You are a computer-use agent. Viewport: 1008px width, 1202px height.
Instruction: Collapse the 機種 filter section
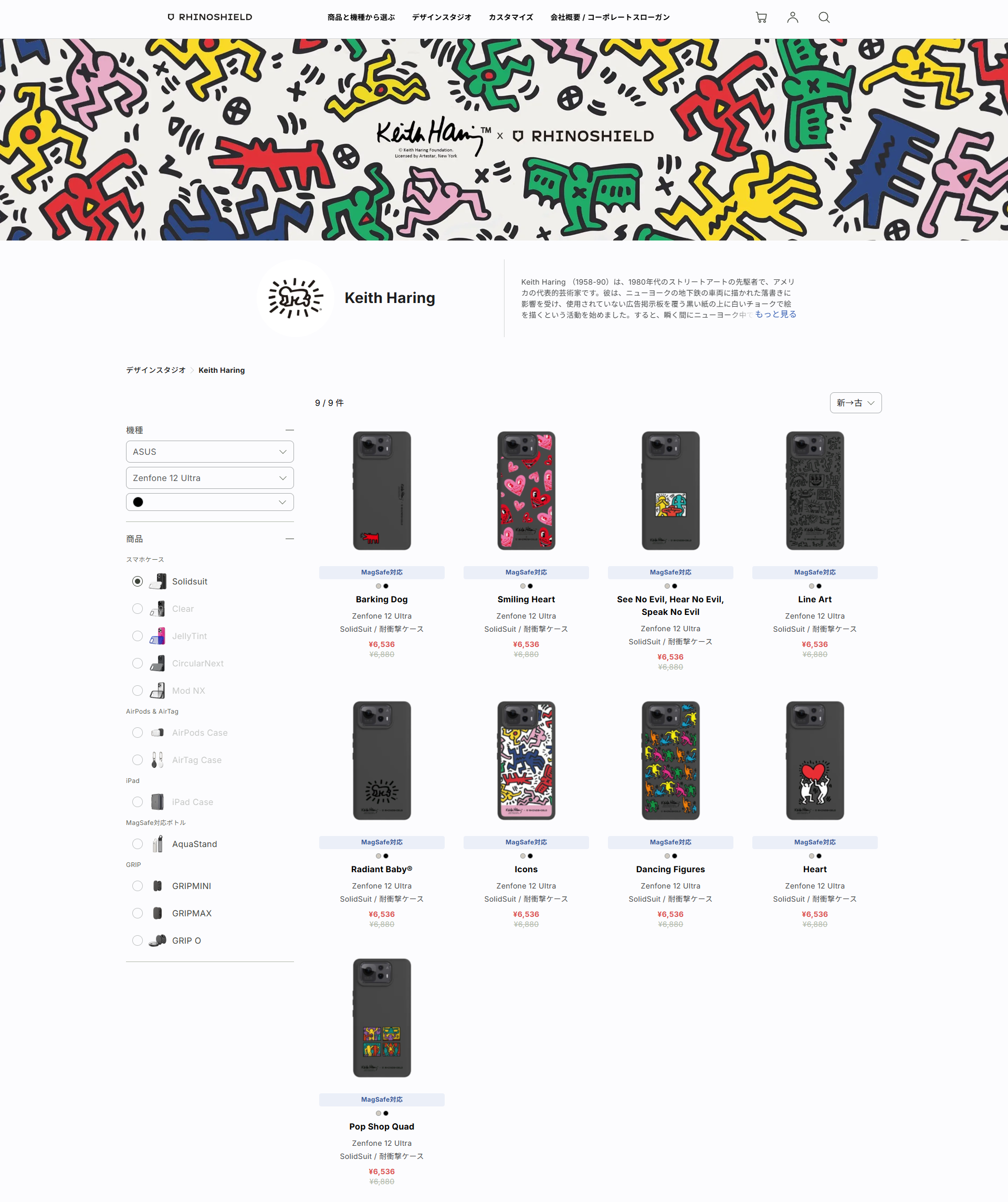click(x=290, y=430)
